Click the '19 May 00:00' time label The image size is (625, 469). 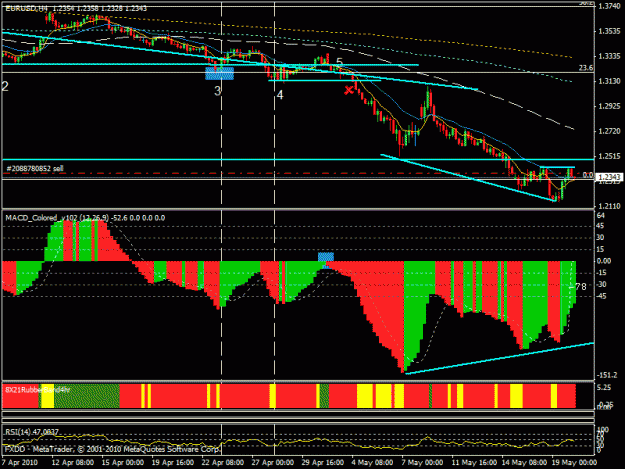coord(574,463)
